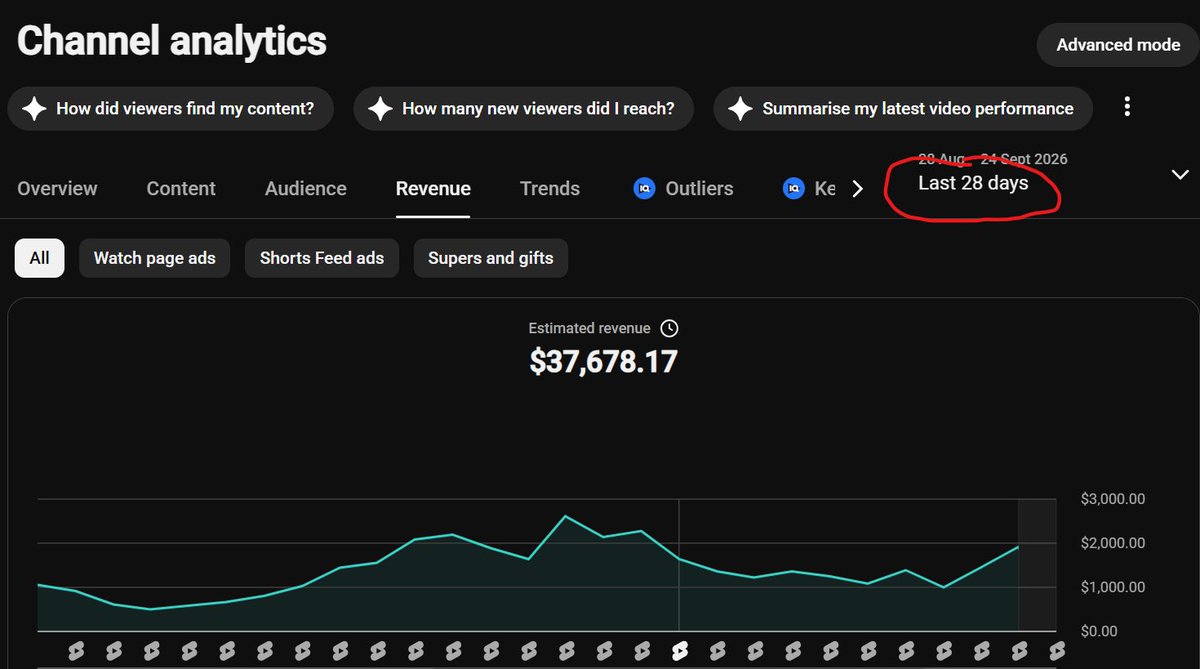Click the Channel analytics heading
The image size is (1200, 669).
coord(172,41)
